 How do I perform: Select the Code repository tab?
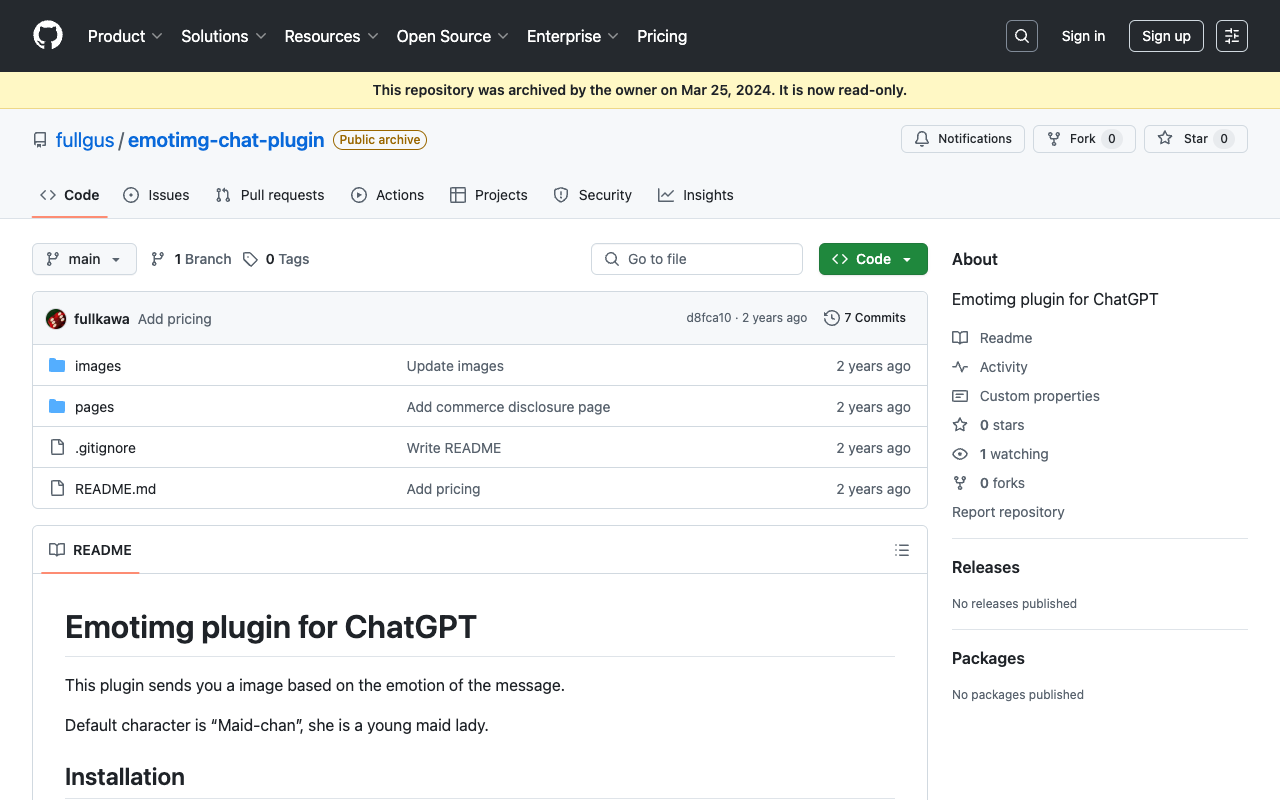(70, 195)
